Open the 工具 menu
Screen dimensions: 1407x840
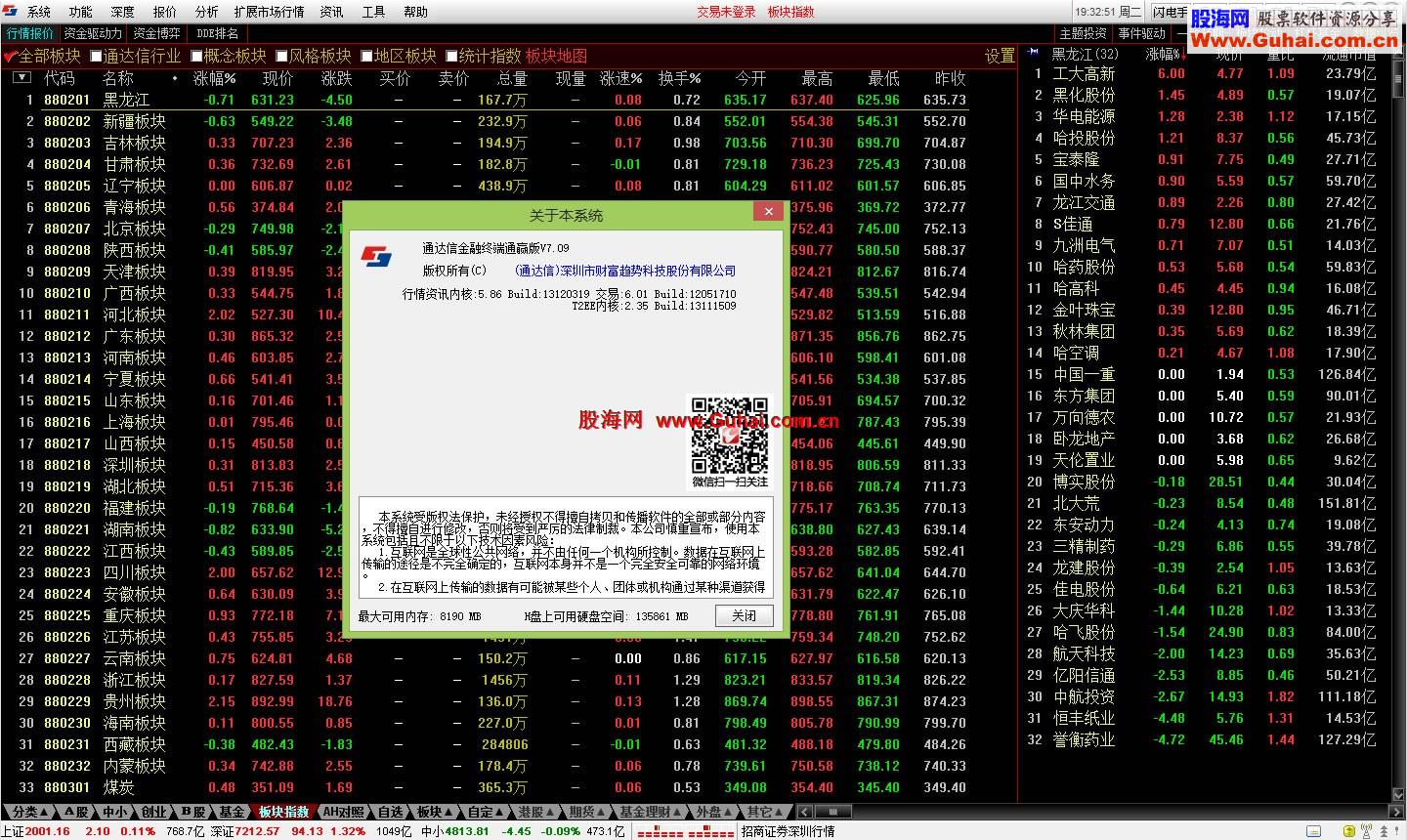[373, 12]
